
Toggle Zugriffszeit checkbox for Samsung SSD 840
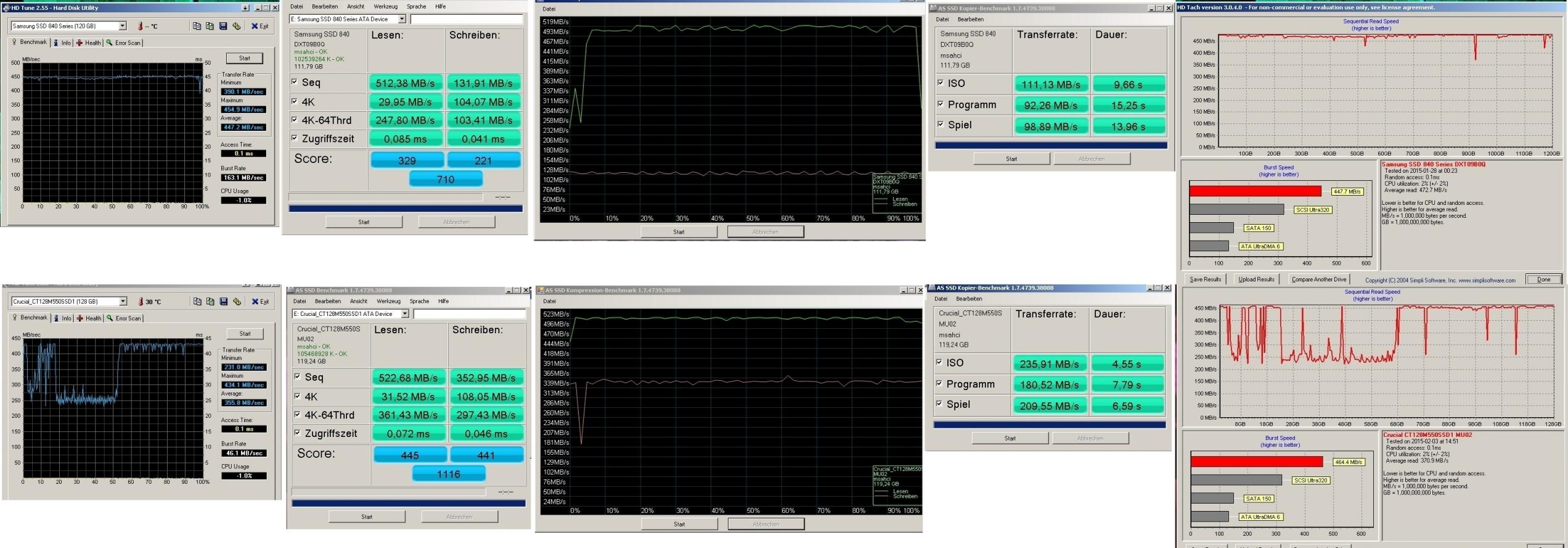294,138
